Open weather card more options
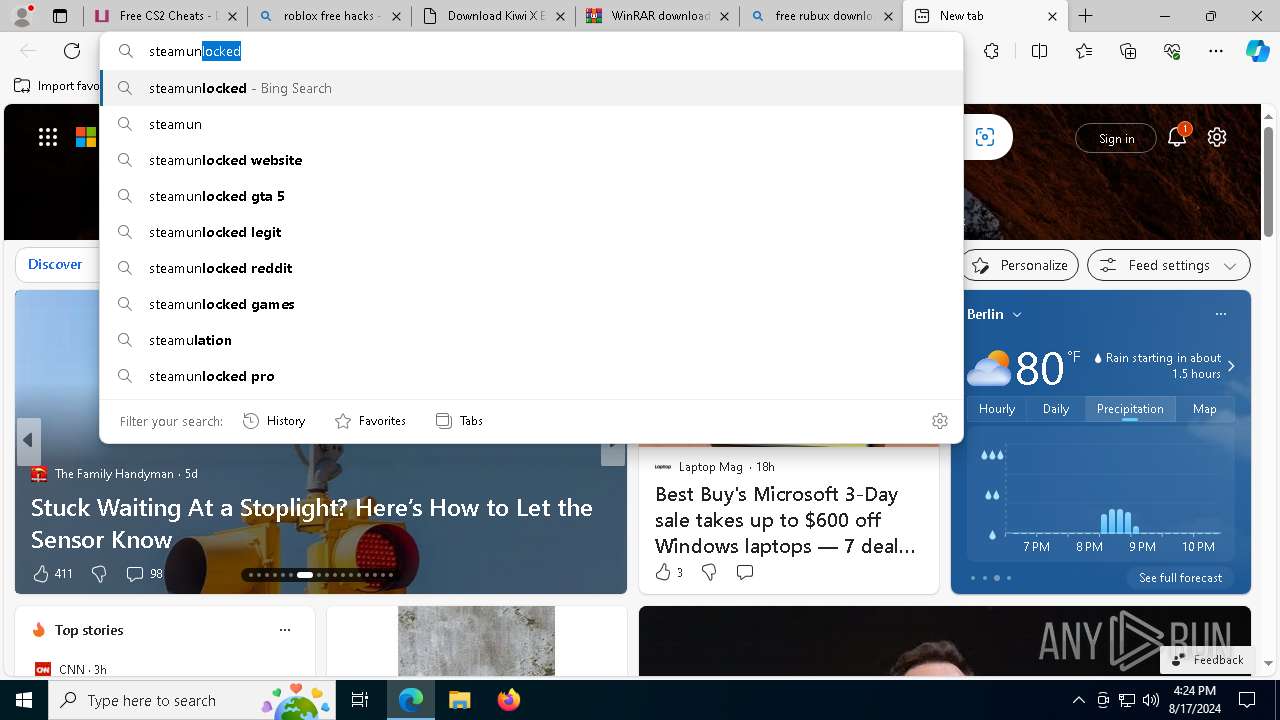The height and width of the screenshot is (720, 1280). coord(1220,314)
